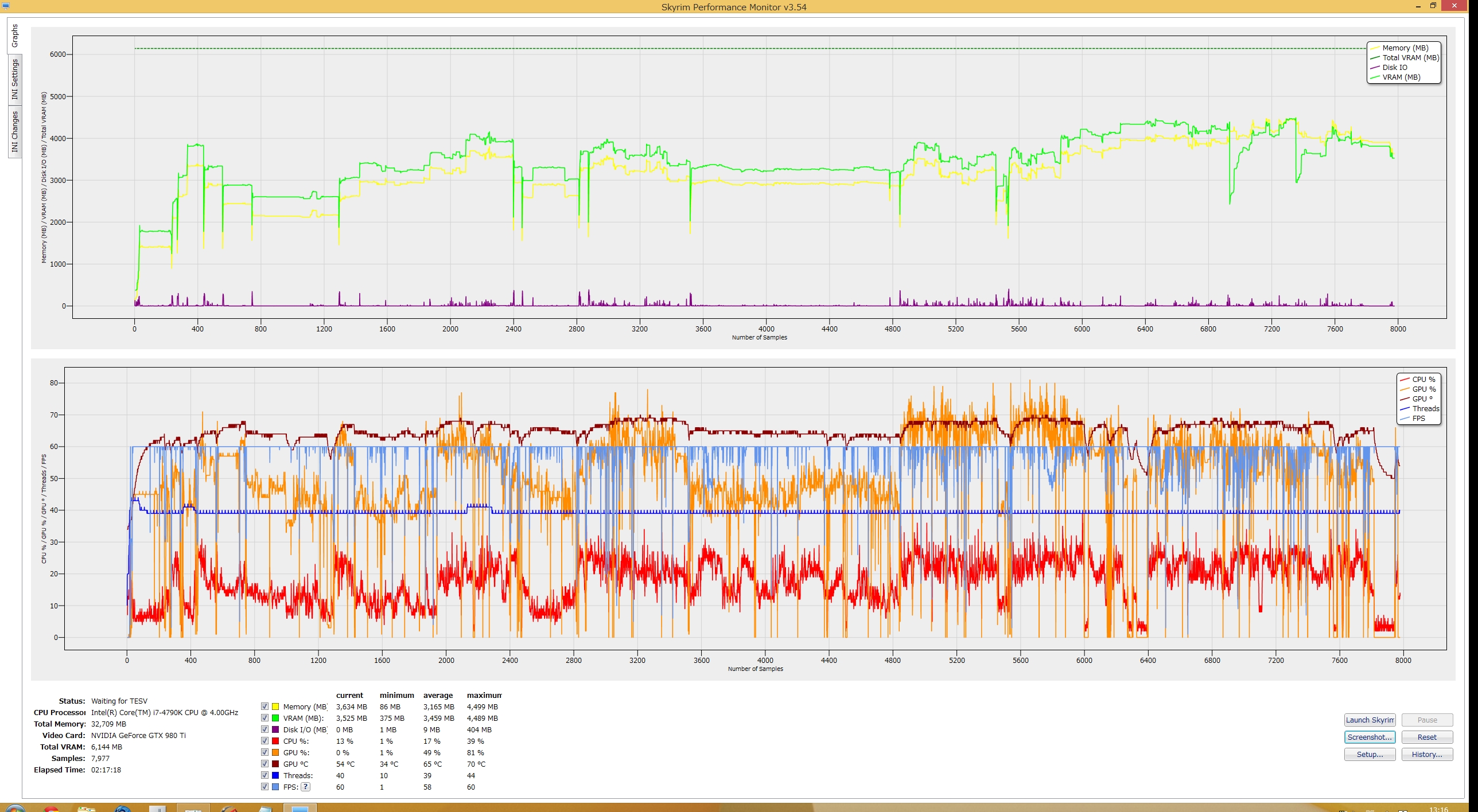Click the blue Threads color swatch
Screen dimensions: 1478x812
click(x=275, y=775)
